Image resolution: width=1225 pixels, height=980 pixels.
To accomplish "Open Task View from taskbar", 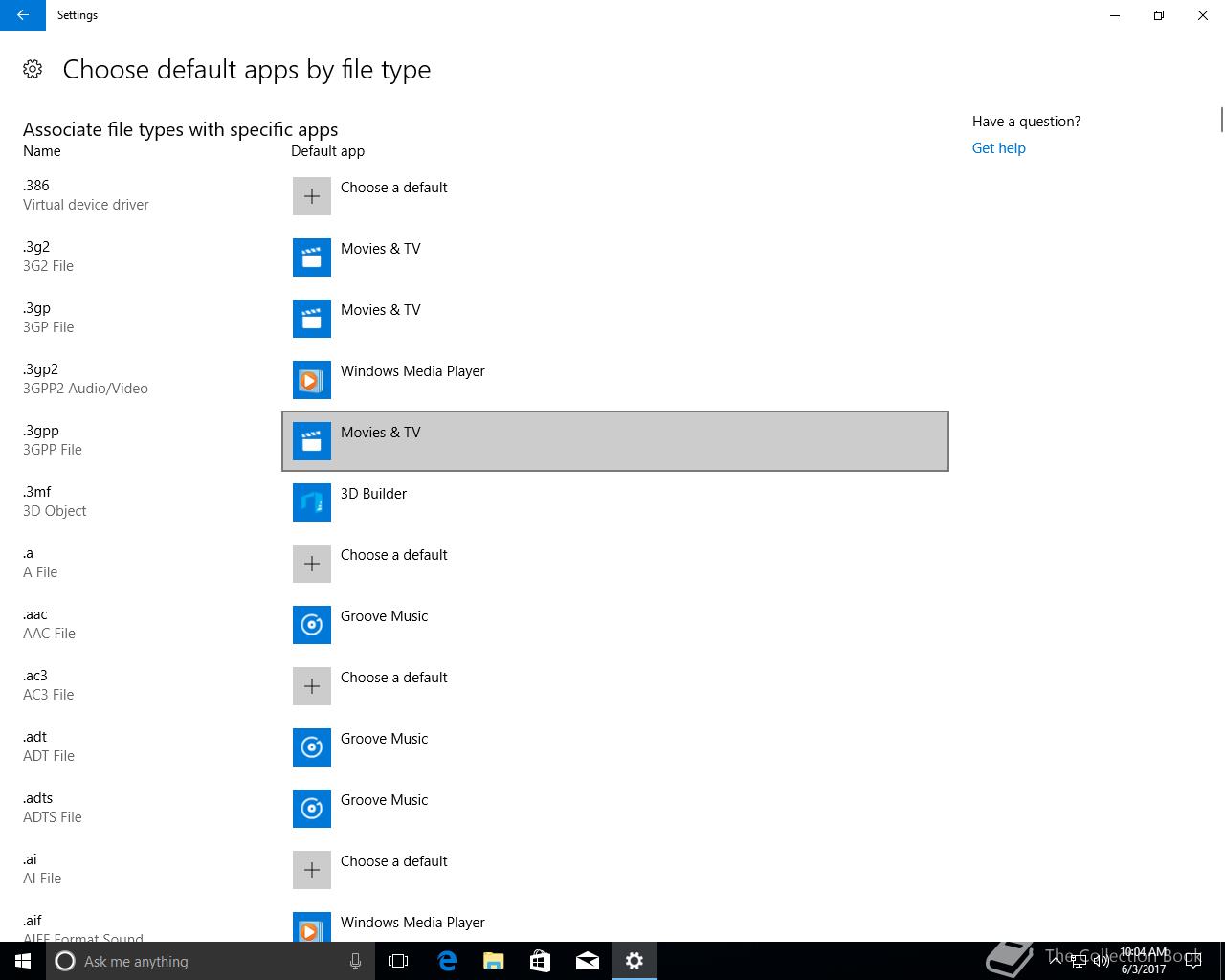I will (x=398, y=961).
